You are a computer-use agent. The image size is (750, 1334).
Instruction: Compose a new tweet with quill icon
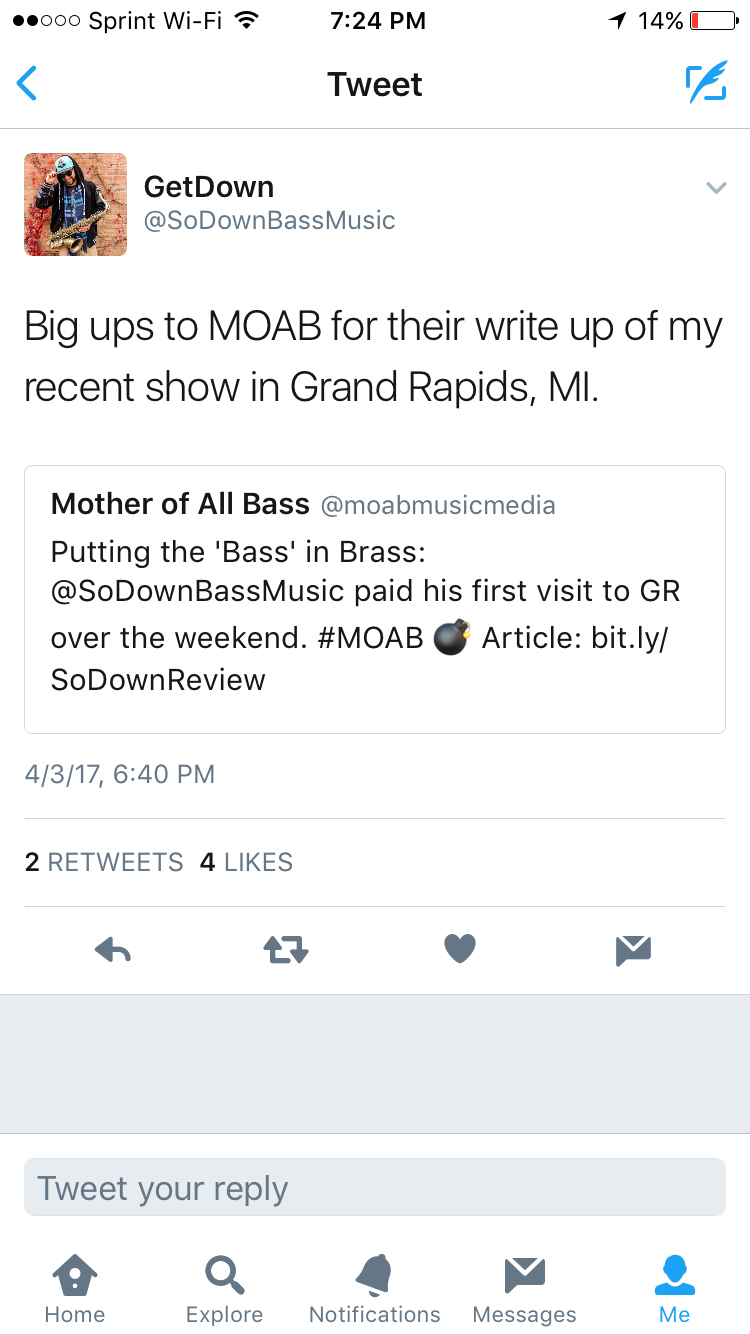click(705, 84)
